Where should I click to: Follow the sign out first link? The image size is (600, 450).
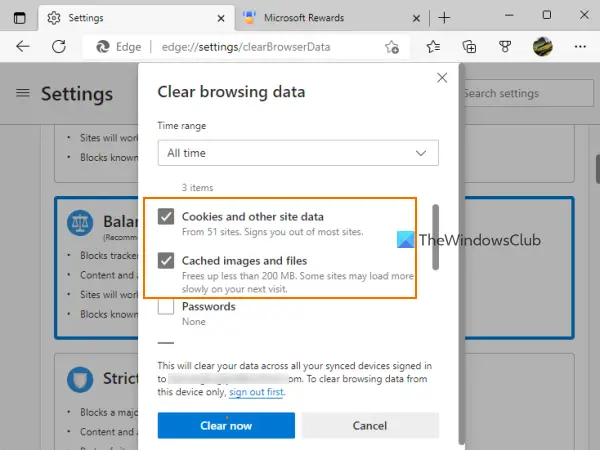(256, 392)
